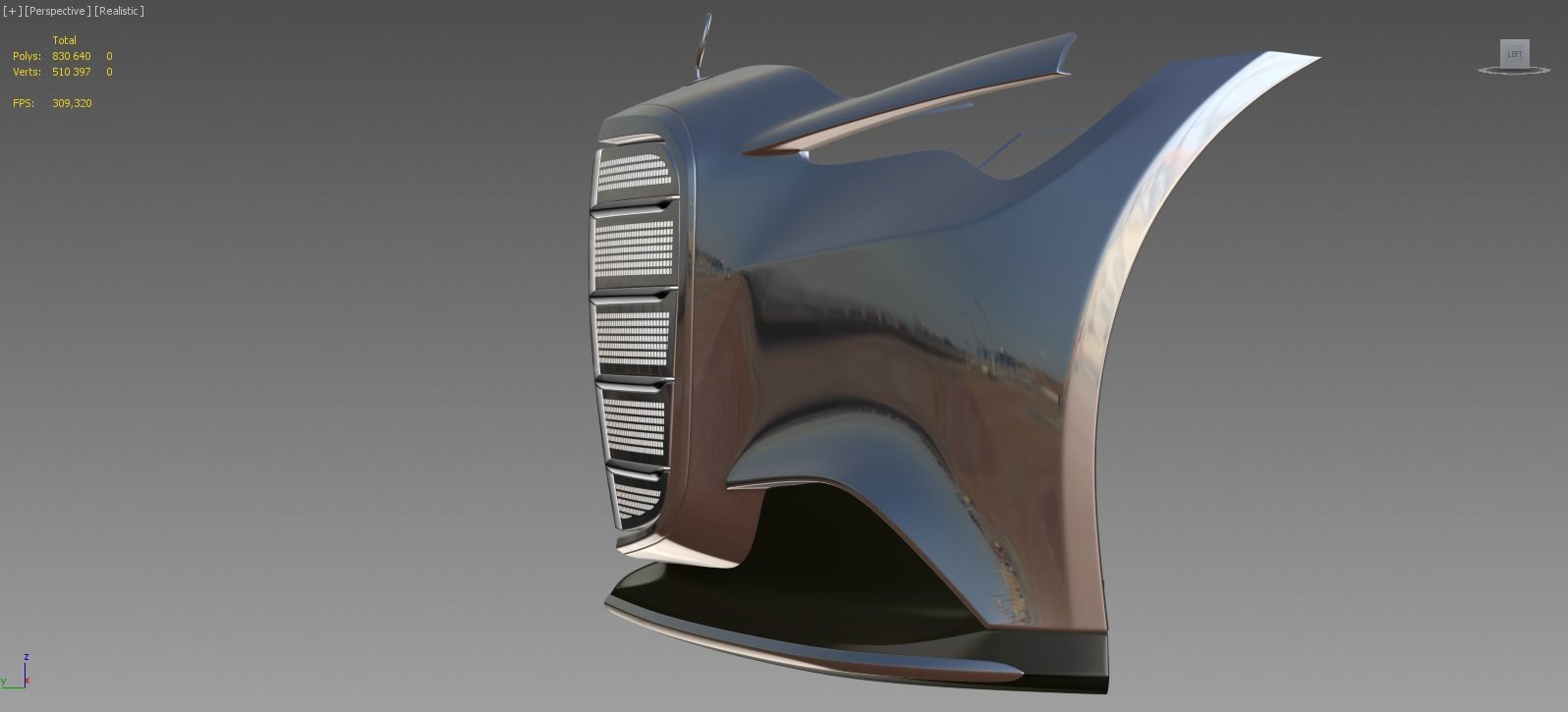Open the [+] general viewport menu
1568x712 pixels.
(12, 11)
